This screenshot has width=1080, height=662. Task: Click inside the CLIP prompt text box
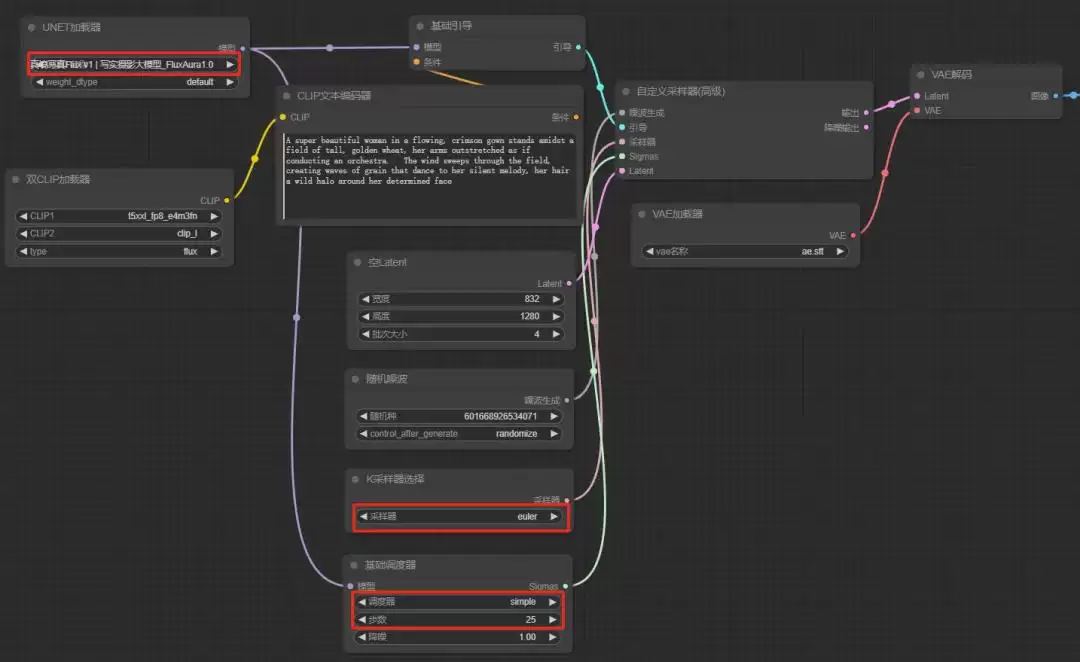pyautogui.click(x=430, y=176)
